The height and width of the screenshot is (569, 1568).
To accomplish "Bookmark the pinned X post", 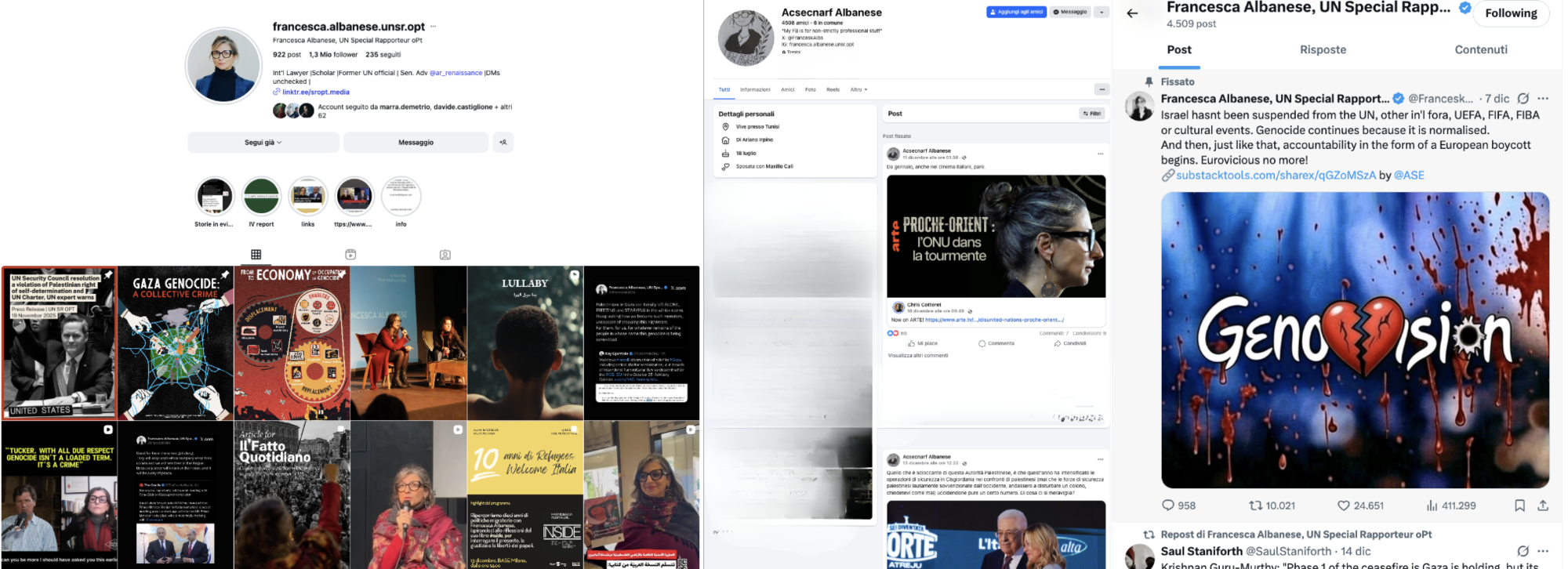I will click(1519, 506).
